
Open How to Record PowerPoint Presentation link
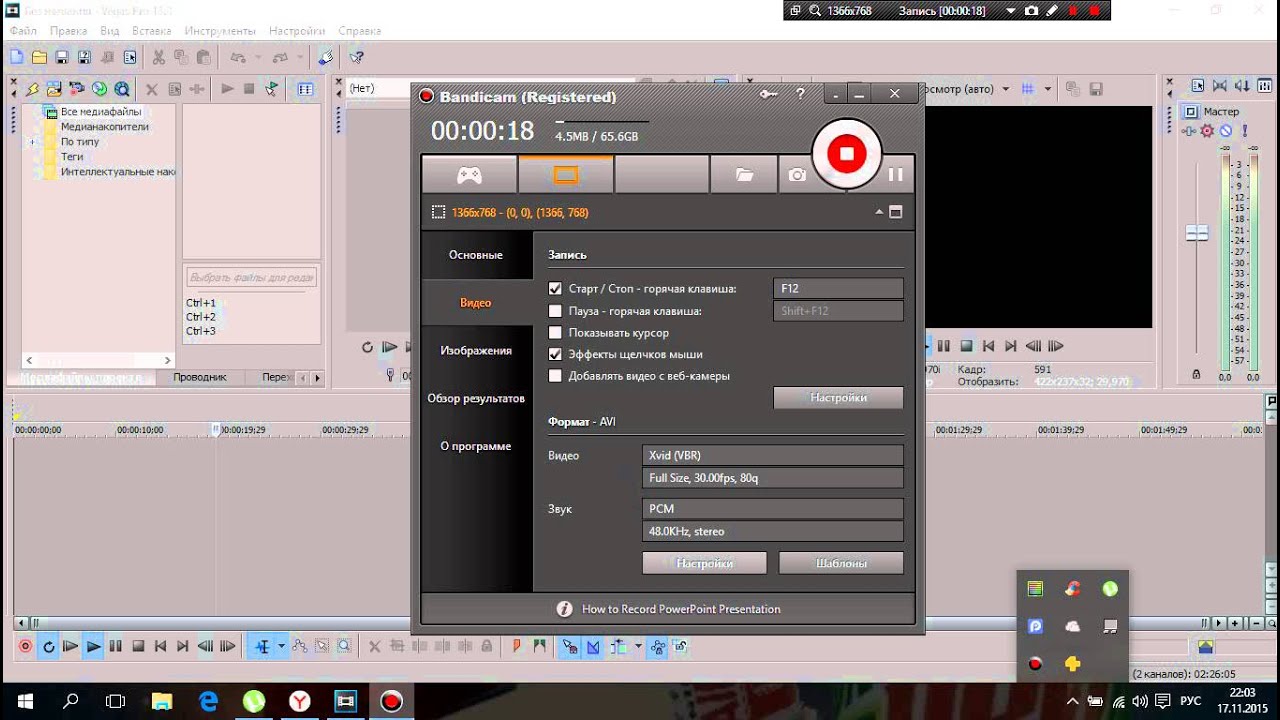click(681, 609)
